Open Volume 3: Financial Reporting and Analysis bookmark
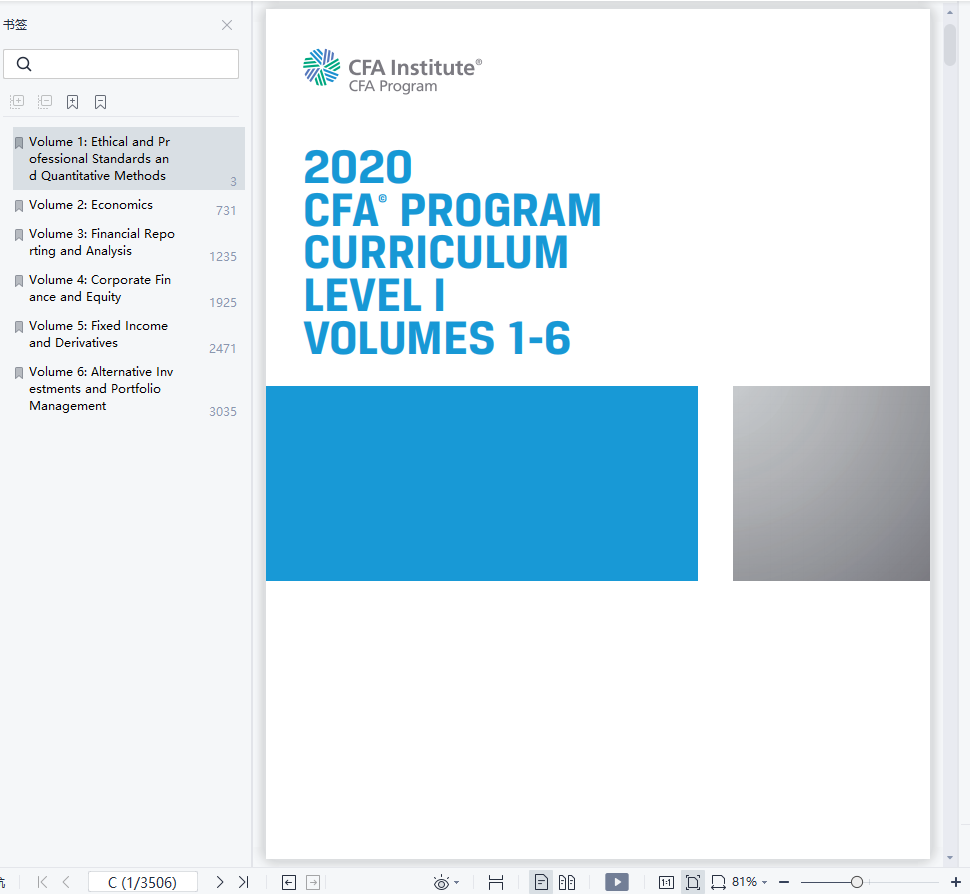 [129, 243]
